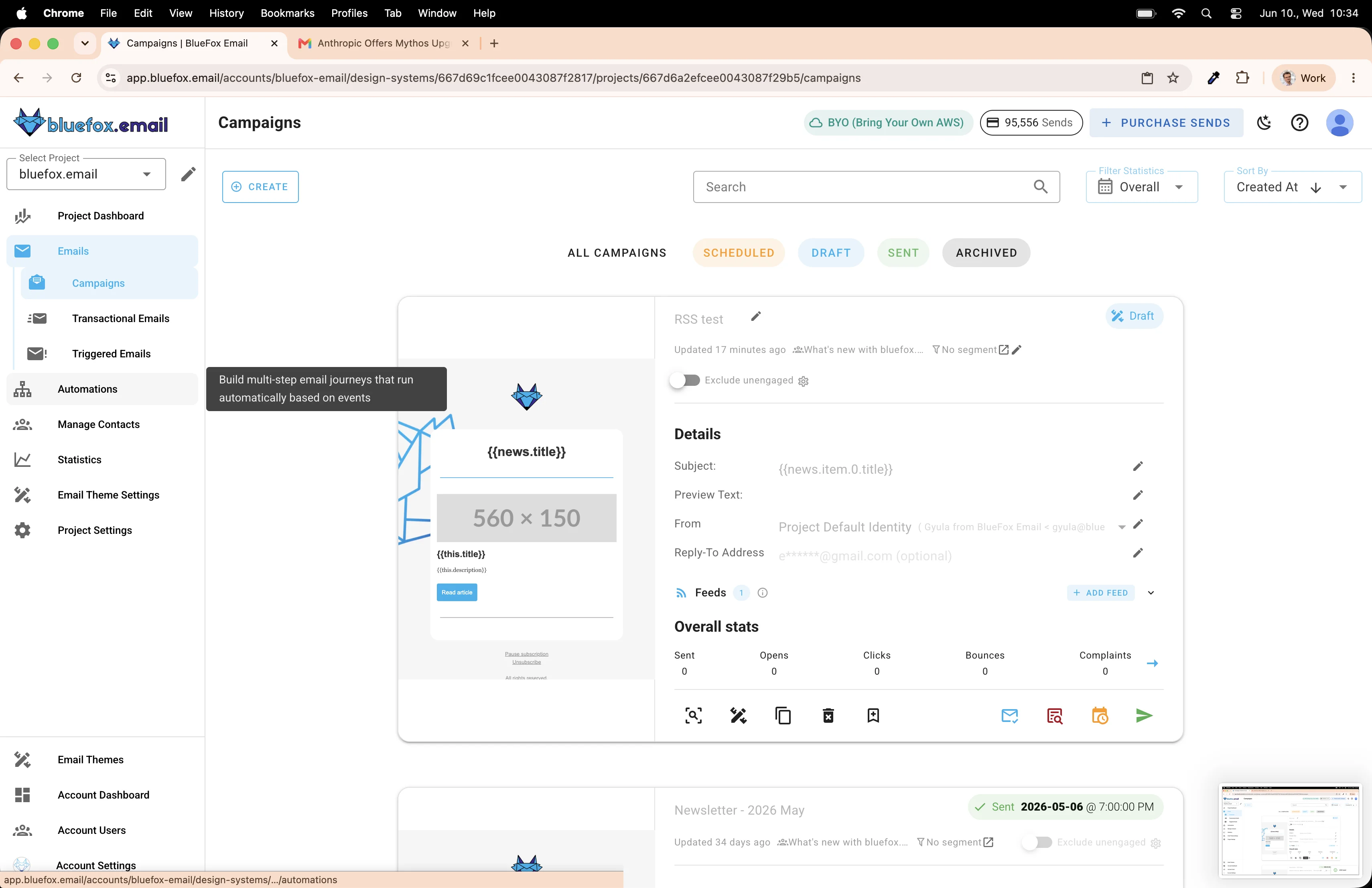Open the Bookmarks menu in macOS menu bar
1372x888 pixels.
(x=287, y=13)
